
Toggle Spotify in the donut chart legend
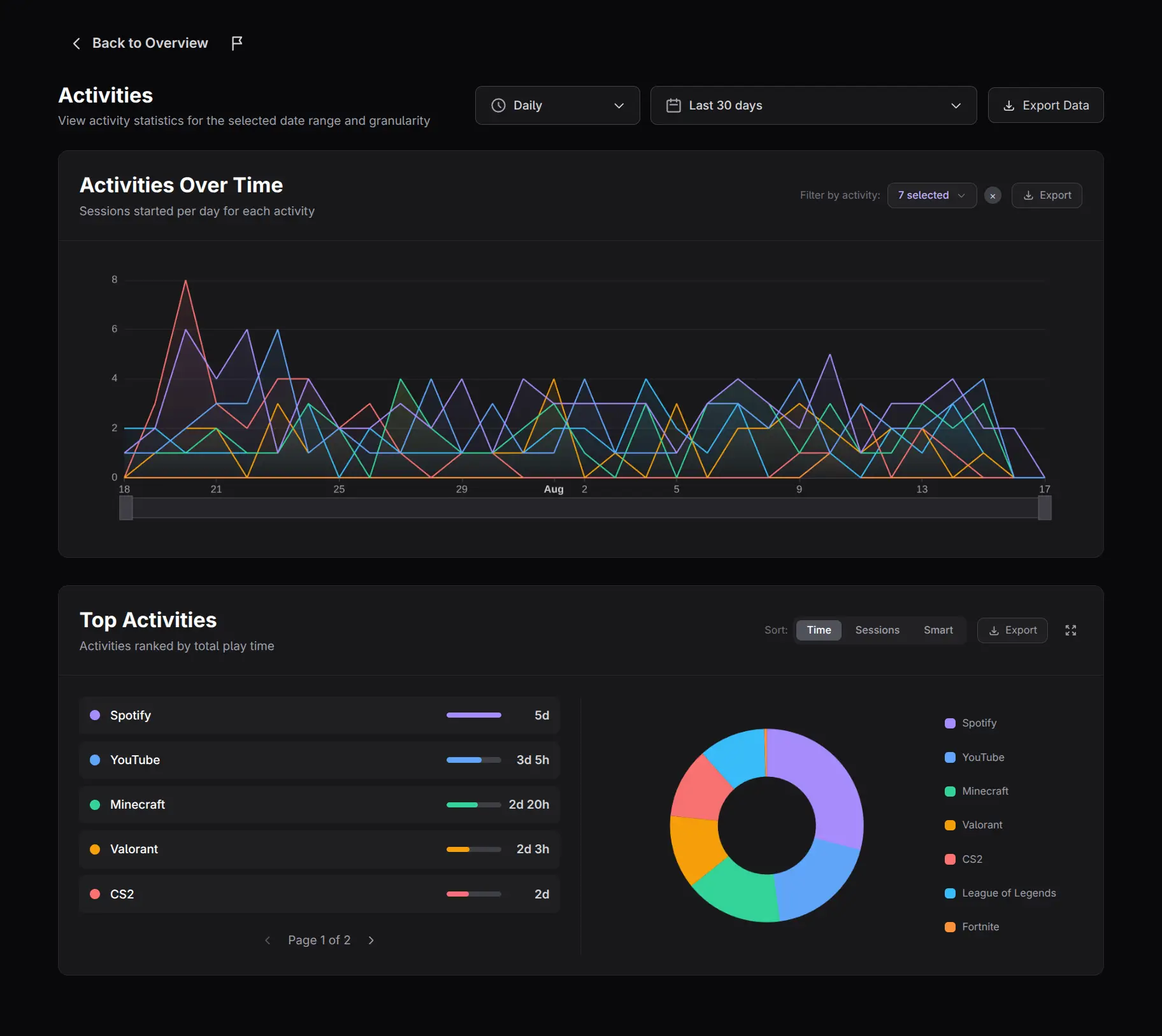[x=970, y=723]
